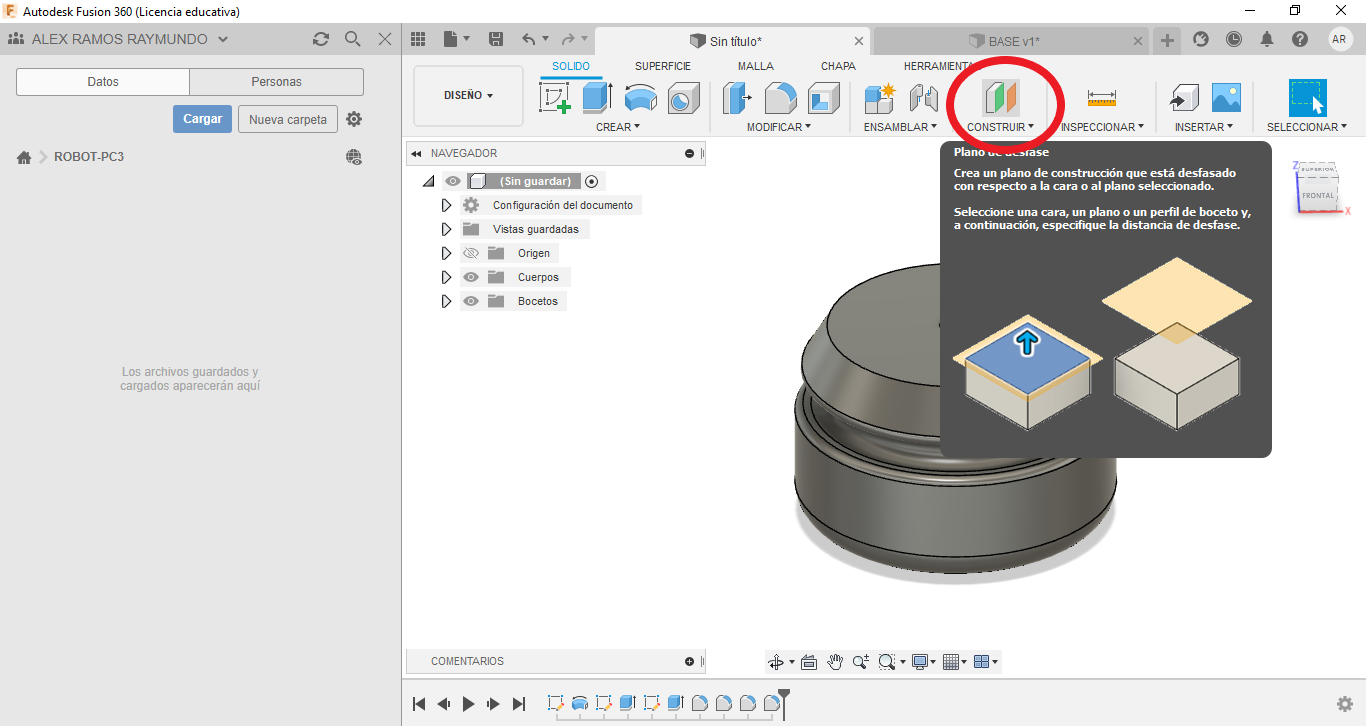Activate the Pan hand tool
This screenshot has width=1366, height=726.
point(835,662)
